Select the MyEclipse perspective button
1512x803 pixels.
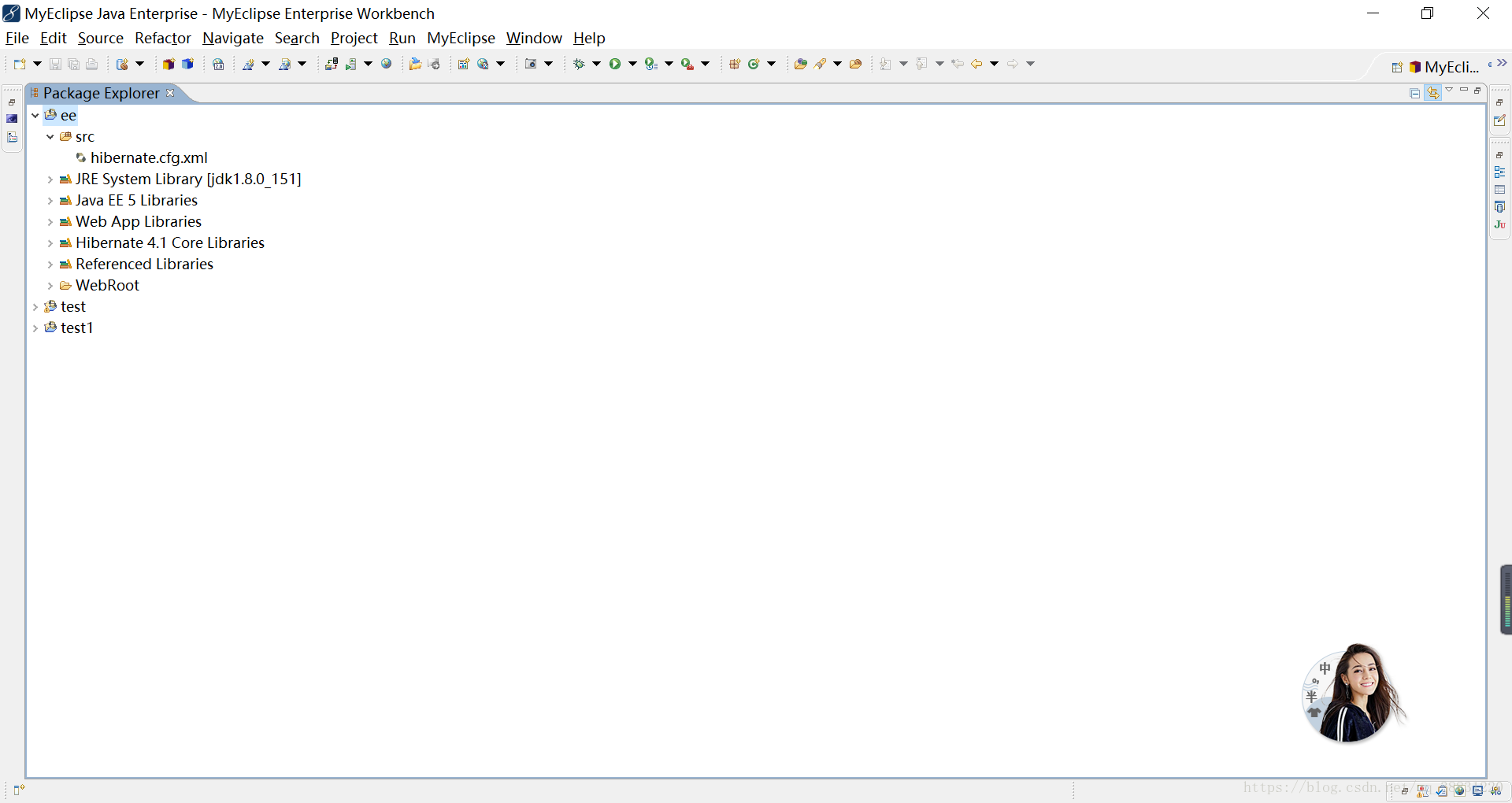(1445, 67)
